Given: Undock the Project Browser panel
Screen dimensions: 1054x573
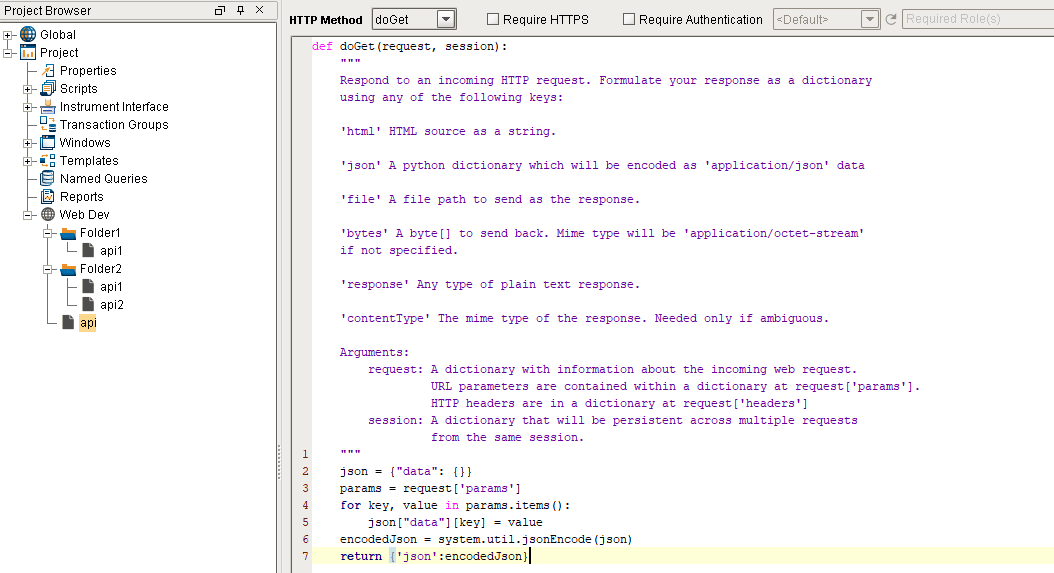Looking at the screenshot, I should (220, 10).
